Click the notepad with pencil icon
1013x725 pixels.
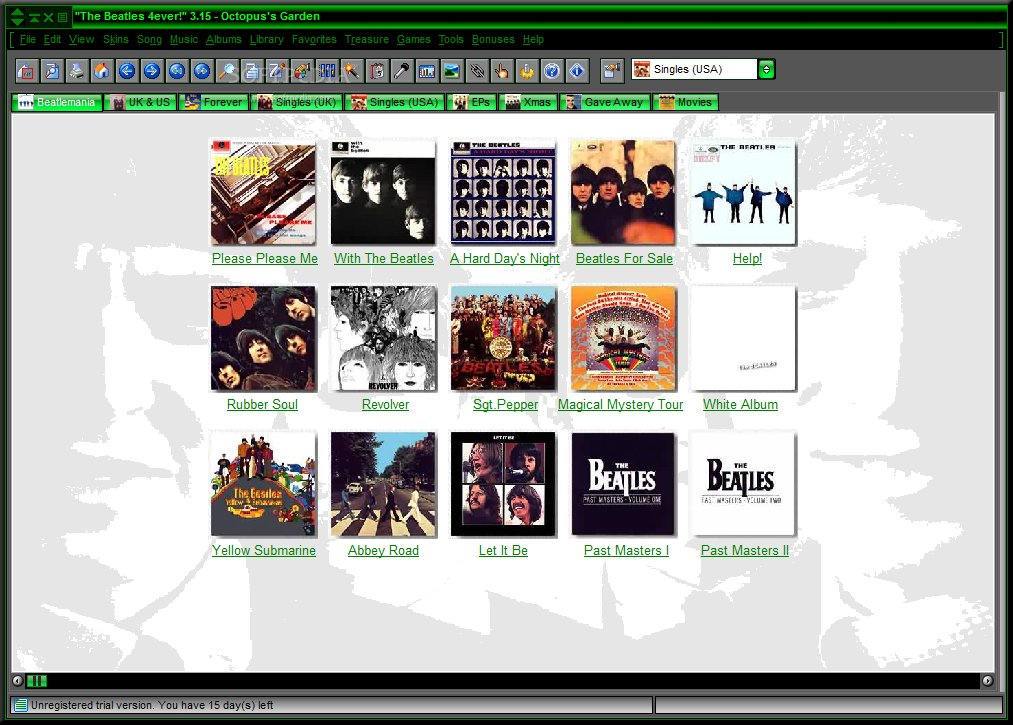pyautogui.click(x=277, y=70)
